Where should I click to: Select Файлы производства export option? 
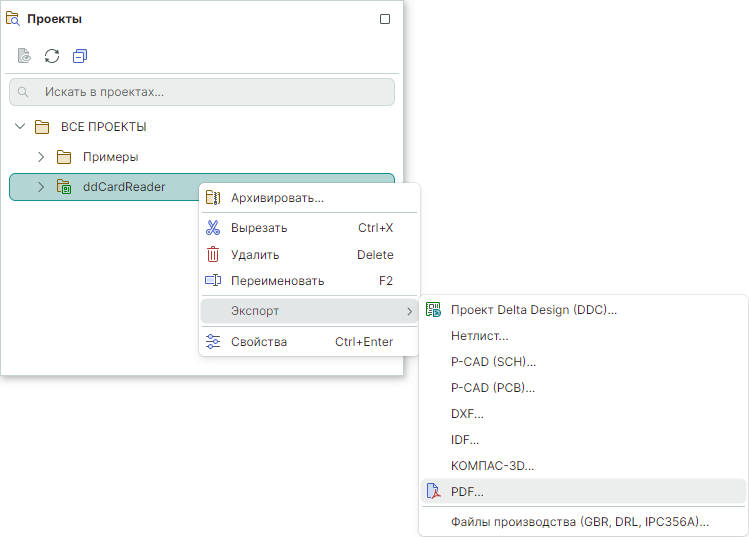click(x=579, y=522)
